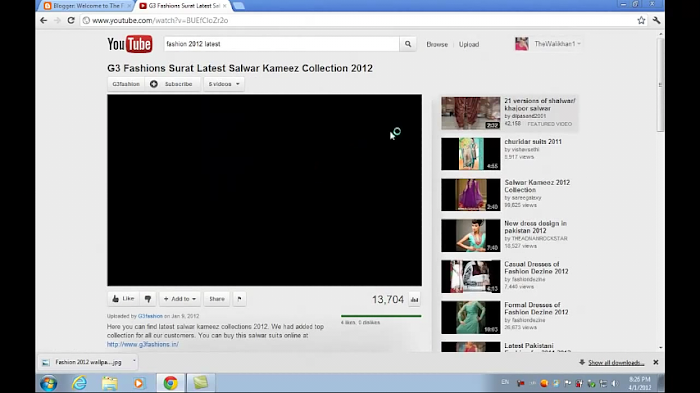Bookmark page with the star icon
700x393 pixels.
pos(641,20)
